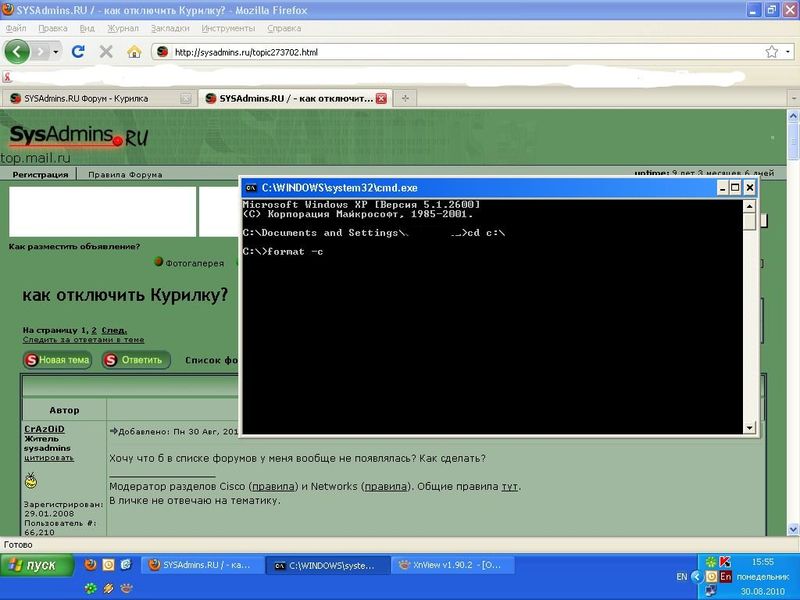Image resolution: width=800 pixels, height=600 pixels.
Task: Open a new tab with plus button
Action: point(405,98)
